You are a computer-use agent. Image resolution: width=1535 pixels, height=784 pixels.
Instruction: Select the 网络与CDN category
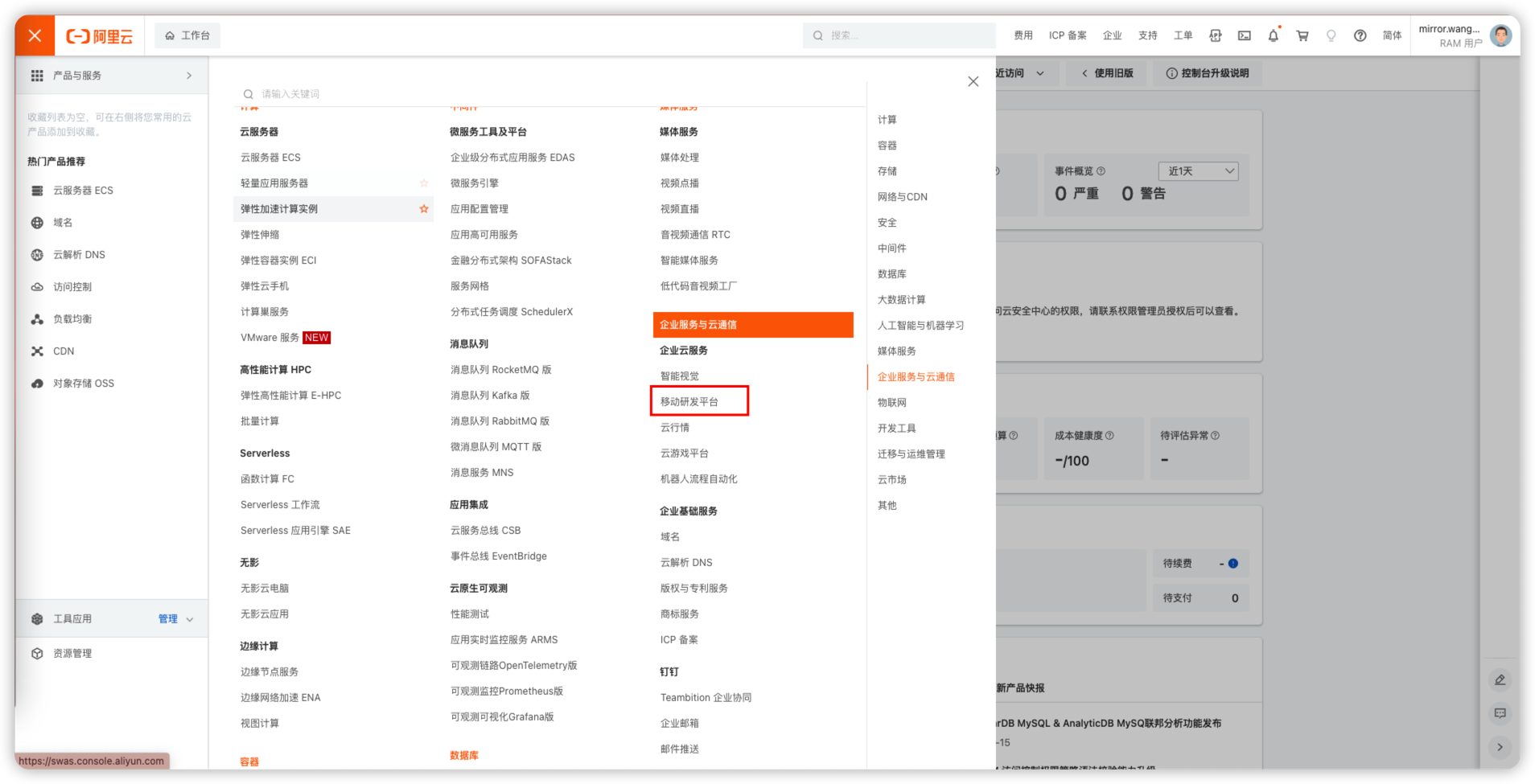pyautogui.click(x=903, y=197)
